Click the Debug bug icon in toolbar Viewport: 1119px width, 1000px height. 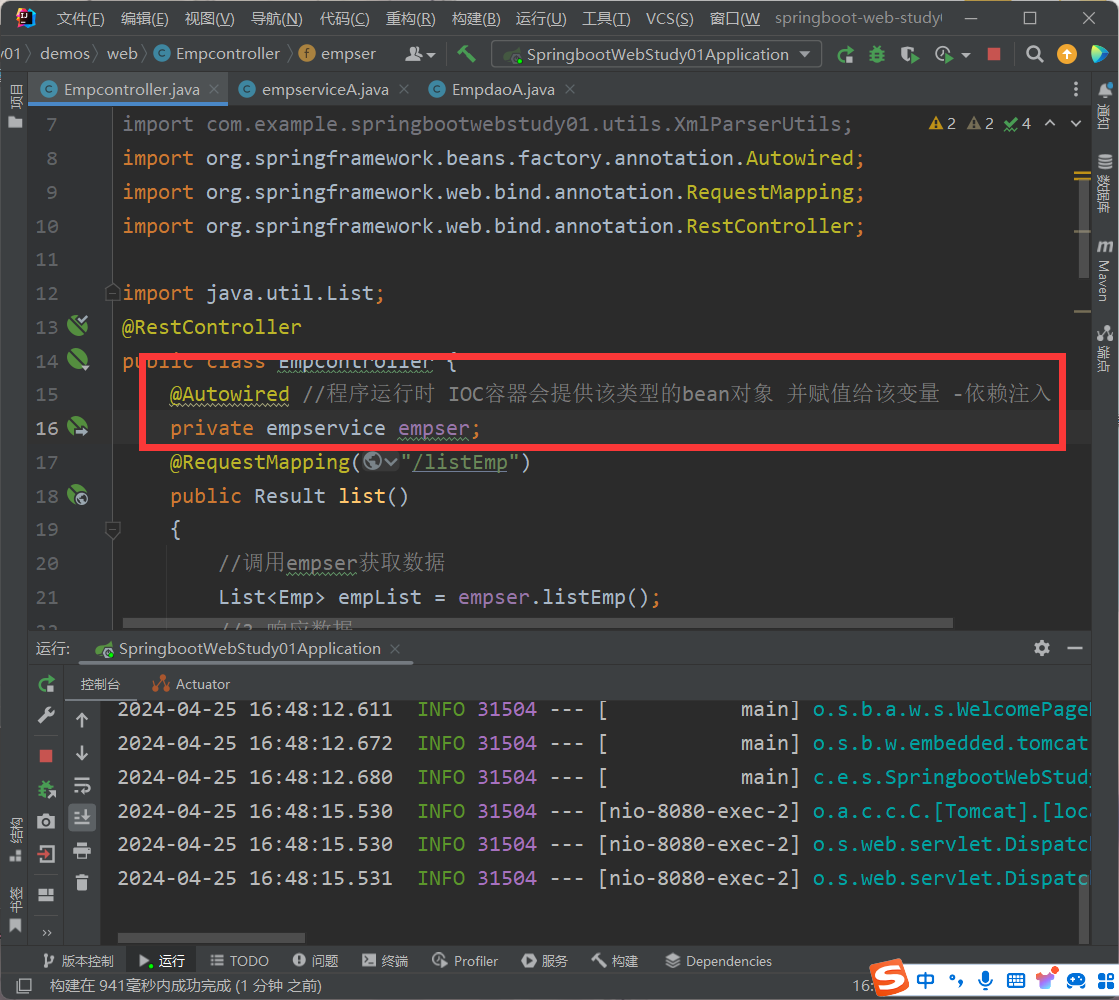[877, 54]
